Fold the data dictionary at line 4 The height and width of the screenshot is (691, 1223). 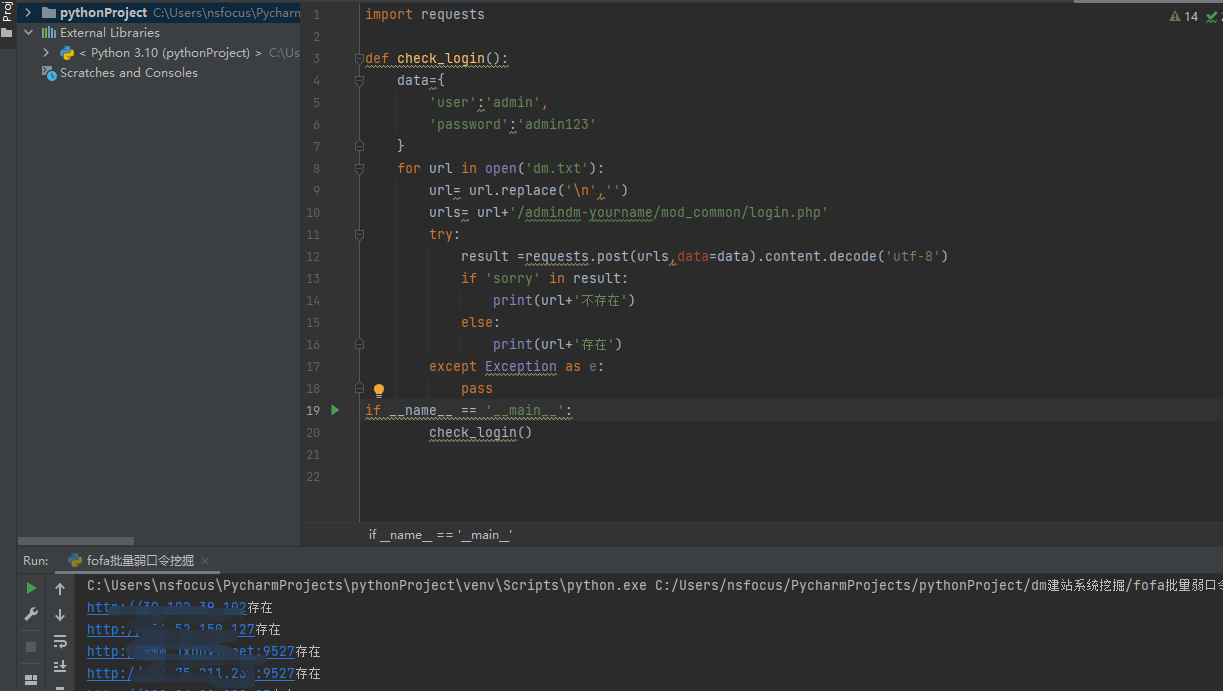click(x=359, y=81)
